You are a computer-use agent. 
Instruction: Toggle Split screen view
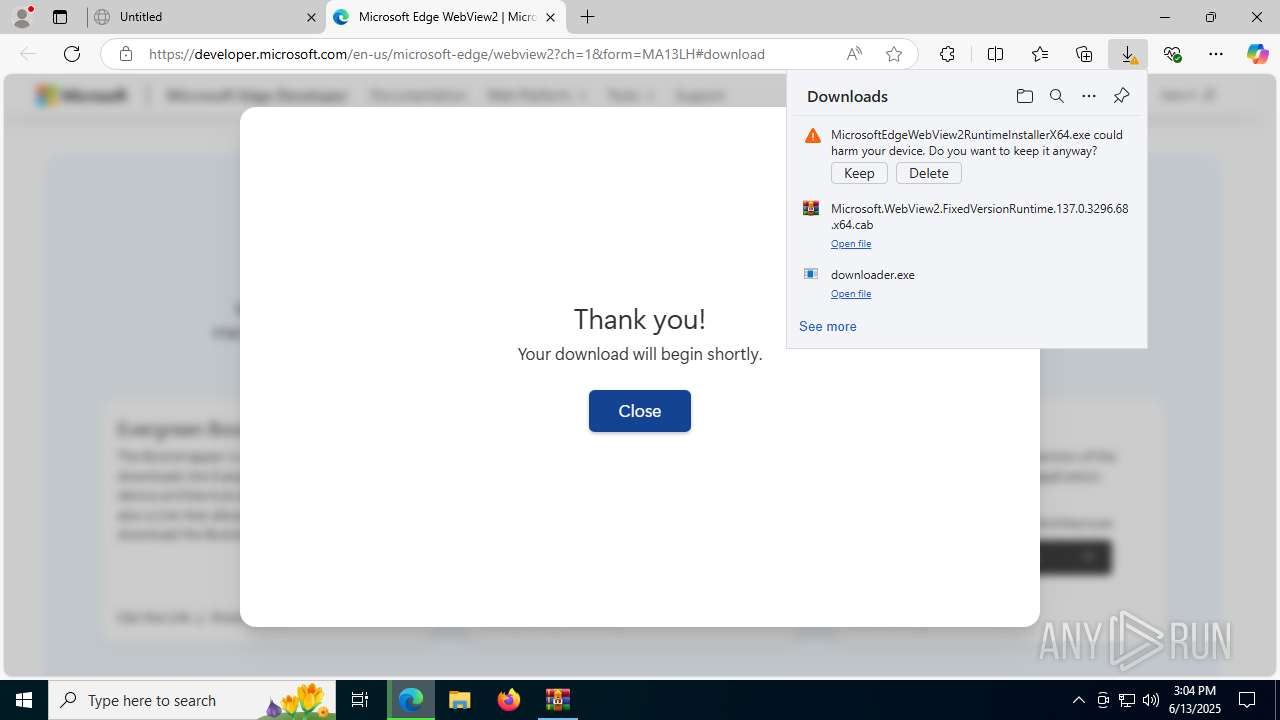coord(996,54)
